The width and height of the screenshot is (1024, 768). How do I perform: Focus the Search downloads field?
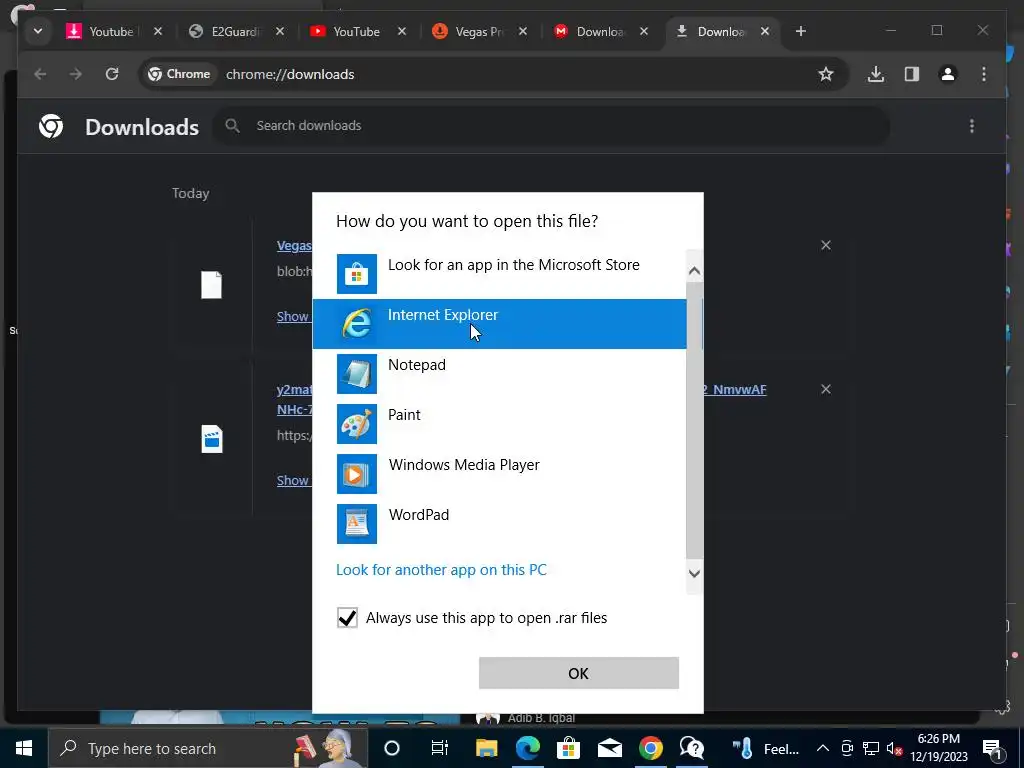click(552, 125)
